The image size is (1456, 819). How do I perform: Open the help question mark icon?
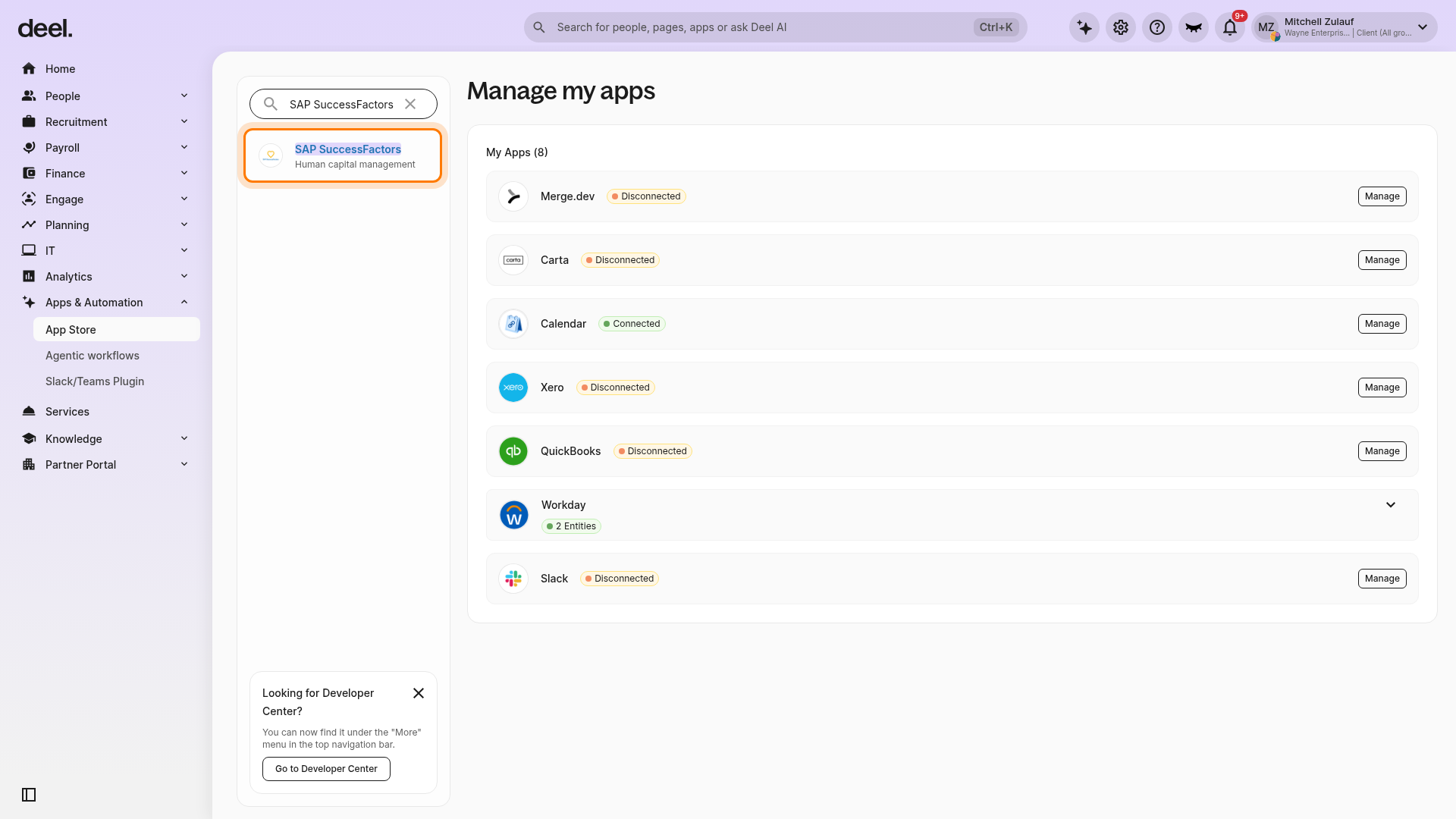point(1157,28)
